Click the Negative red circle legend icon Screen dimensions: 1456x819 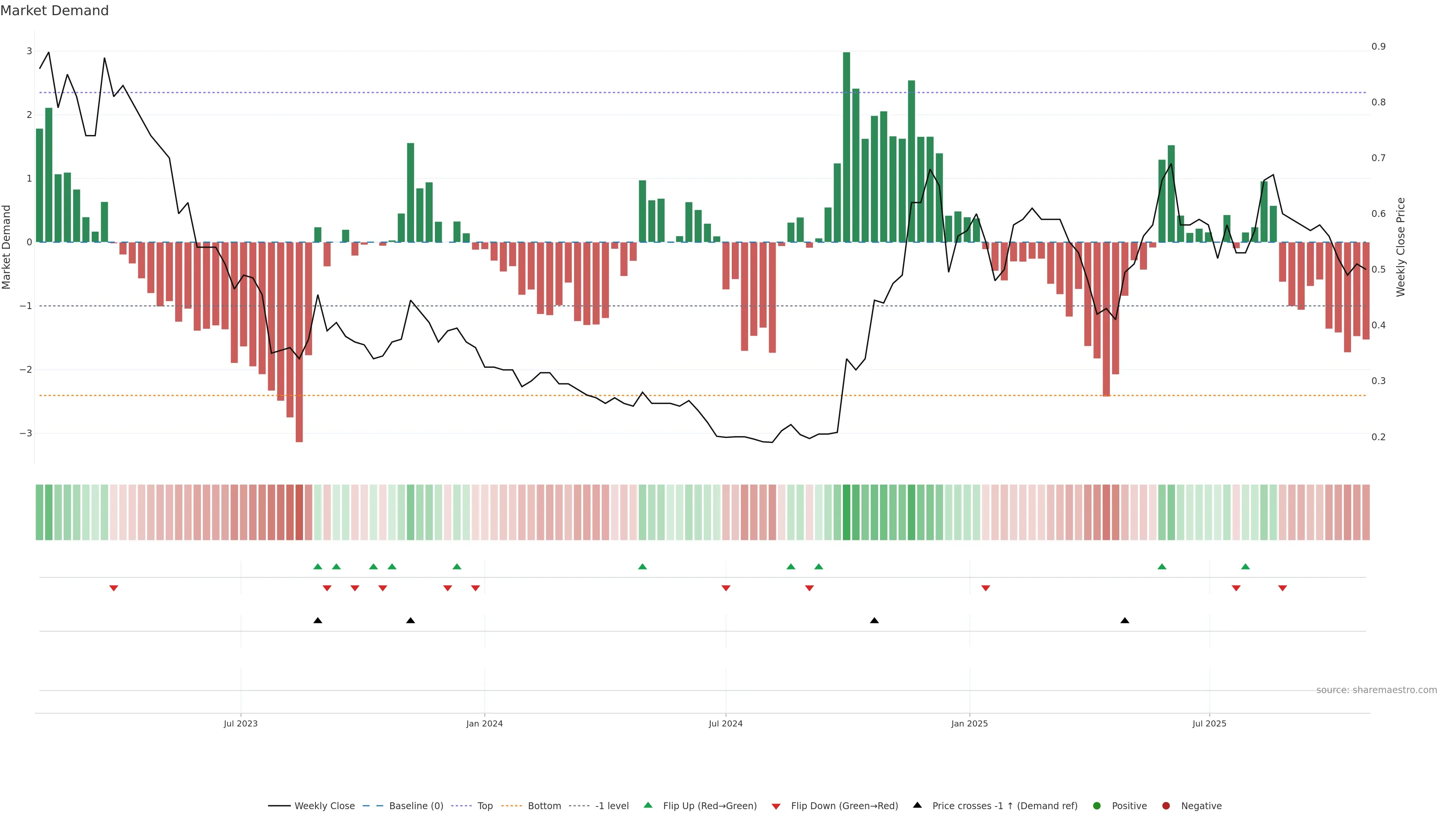pos(1166,805)
